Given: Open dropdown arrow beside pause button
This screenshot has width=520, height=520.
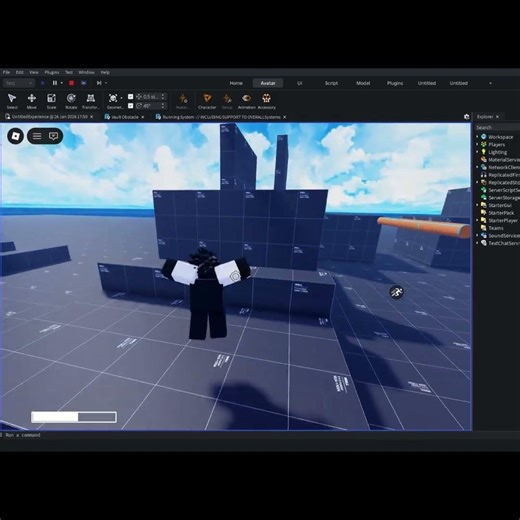Looking at the screenshot, I should (x=62, y=83).
